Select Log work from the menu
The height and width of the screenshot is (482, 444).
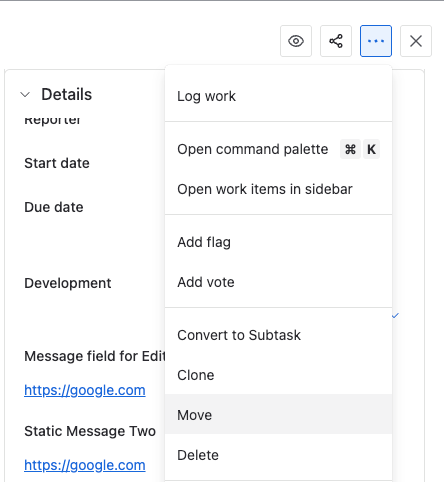[278, 96]
